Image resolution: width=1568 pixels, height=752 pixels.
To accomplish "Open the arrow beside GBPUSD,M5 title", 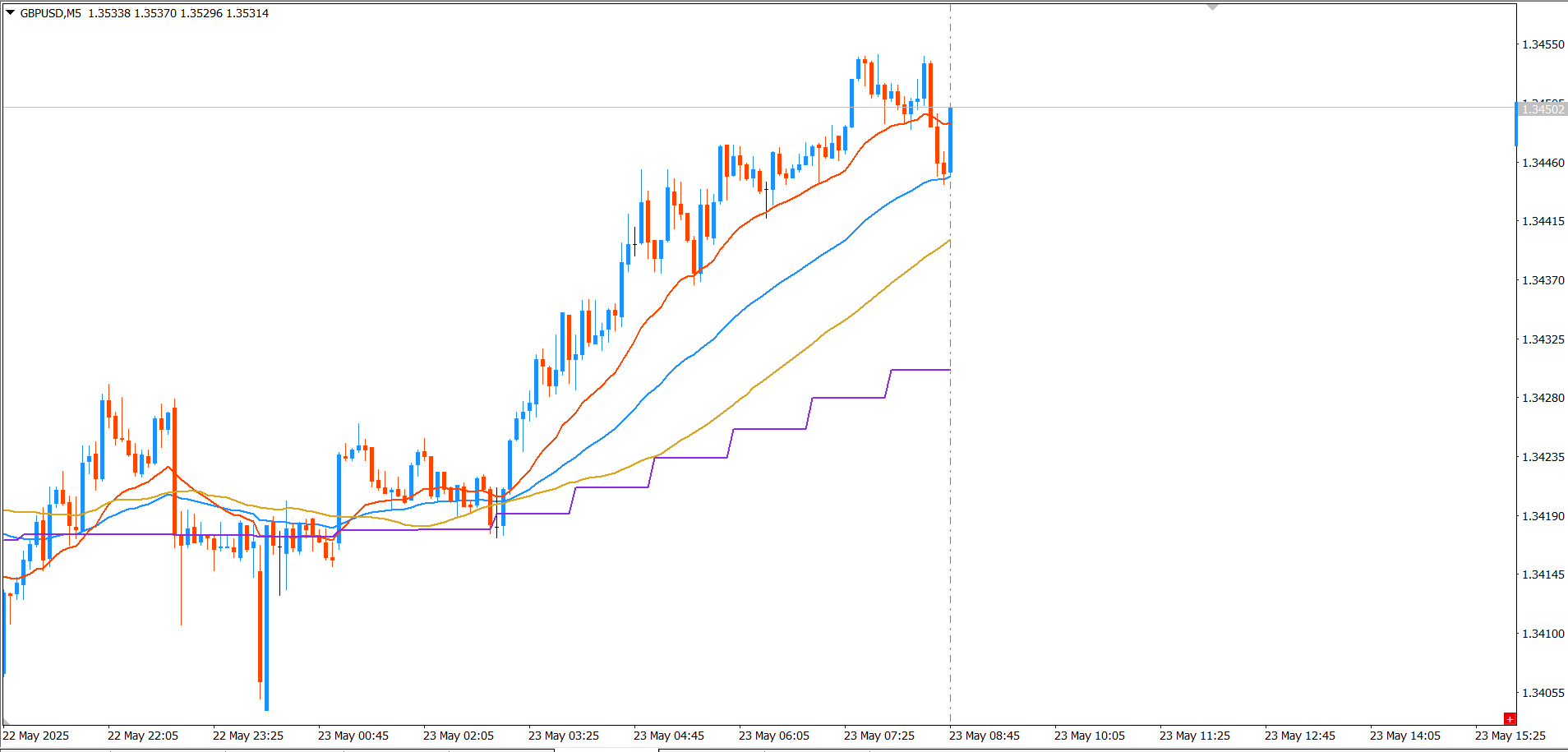I will click(x=10, y=12).
